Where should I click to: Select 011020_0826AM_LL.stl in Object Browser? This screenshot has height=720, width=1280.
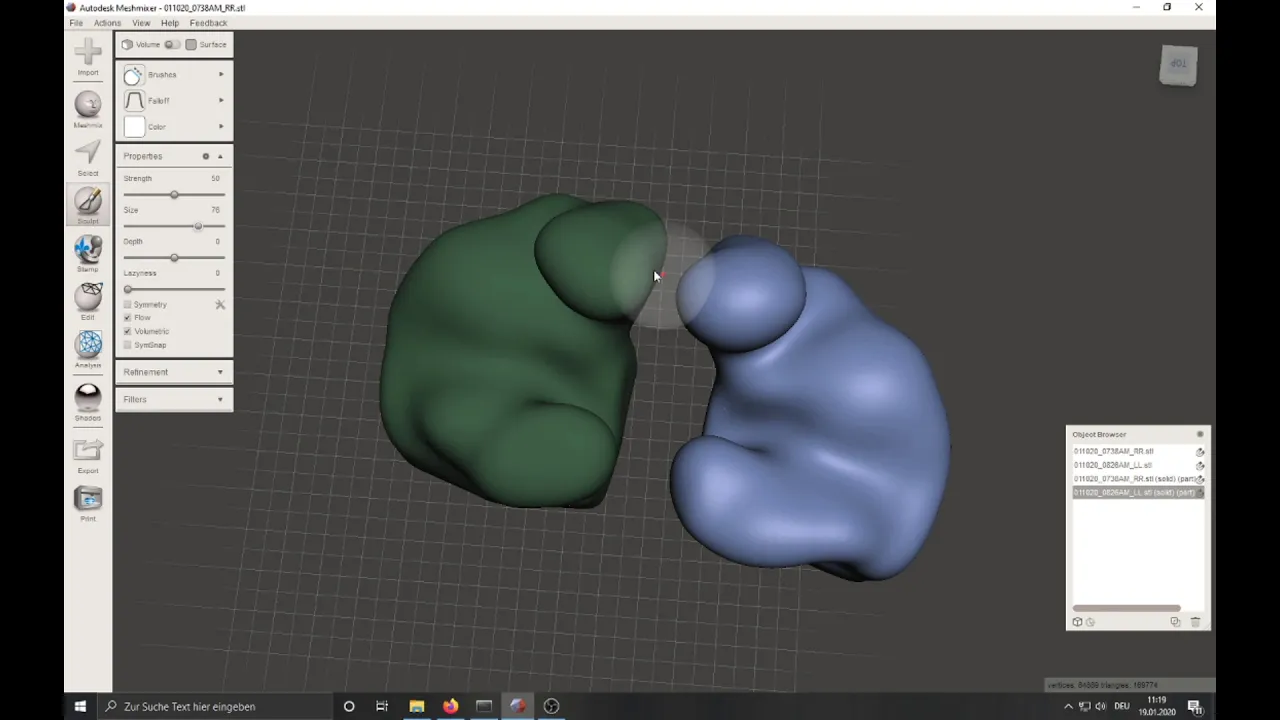[x=1113, y=465]
